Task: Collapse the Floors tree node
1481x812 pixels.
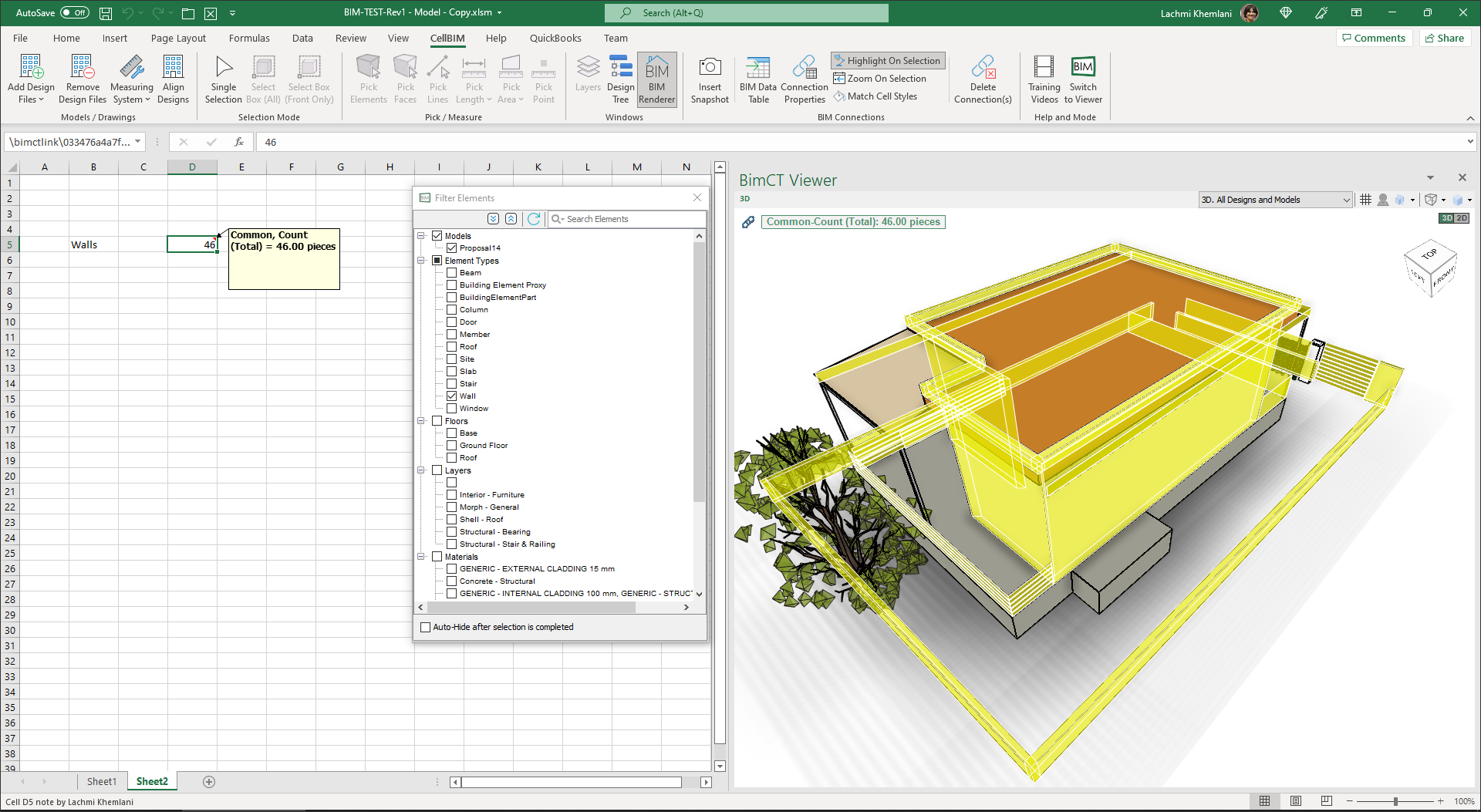Action: click(422, 421)
